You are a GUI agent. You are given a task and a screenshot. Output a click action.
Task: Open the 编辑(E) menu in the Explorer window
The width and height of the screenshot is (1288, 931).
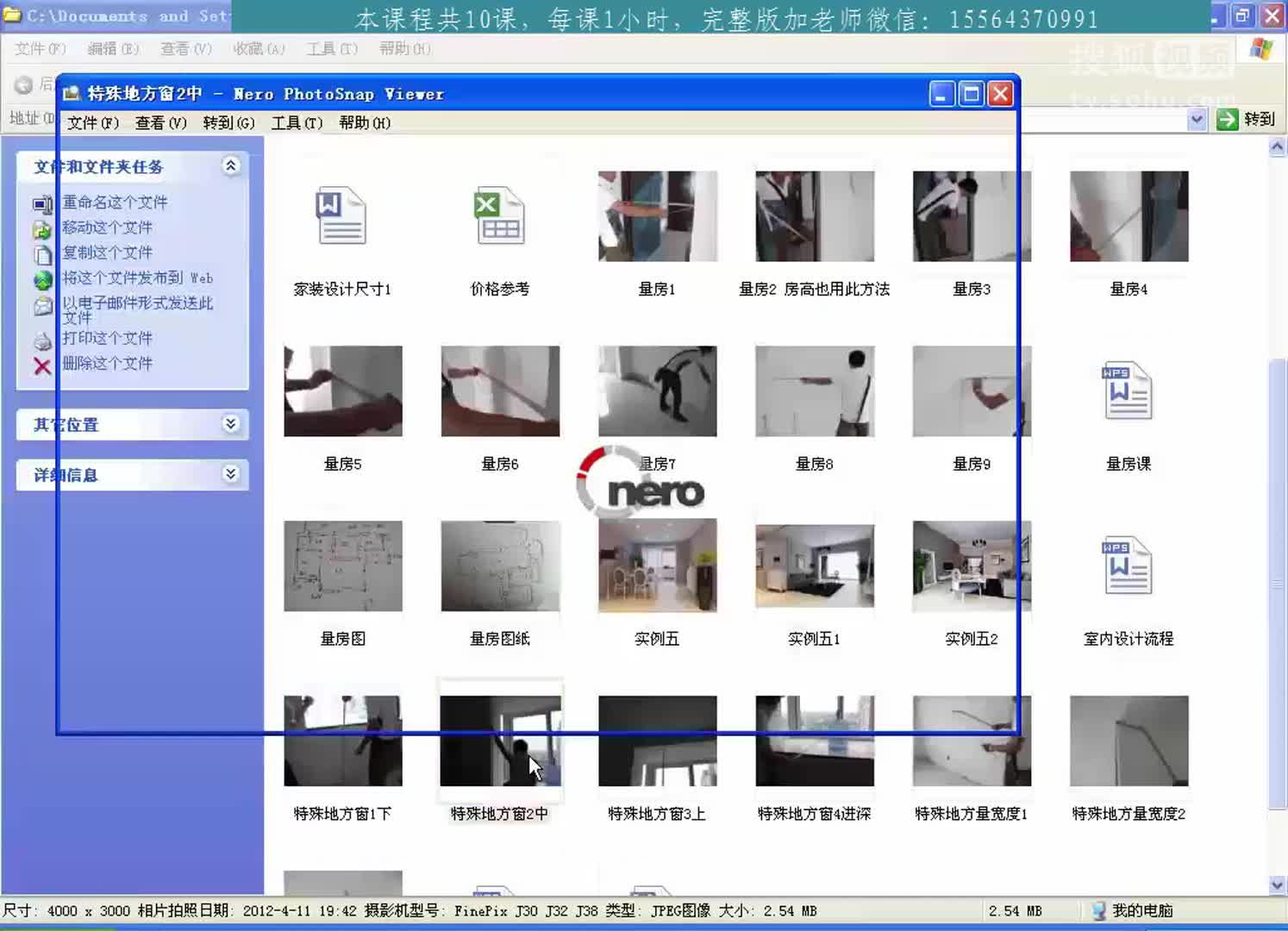113,49
